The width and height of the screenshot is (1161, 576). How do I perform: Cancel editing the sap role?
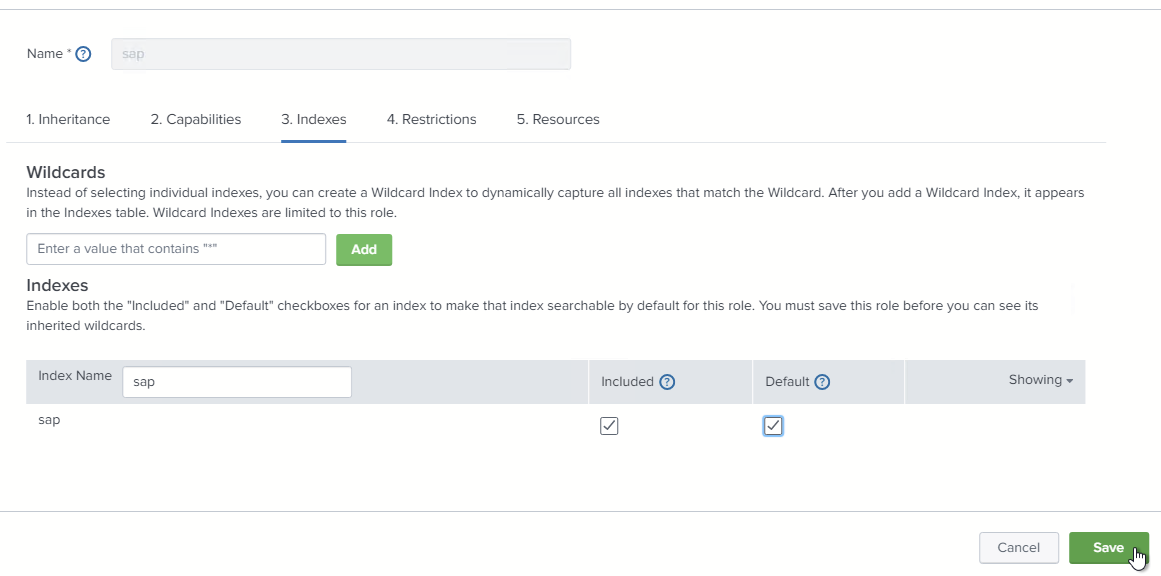1018,547
